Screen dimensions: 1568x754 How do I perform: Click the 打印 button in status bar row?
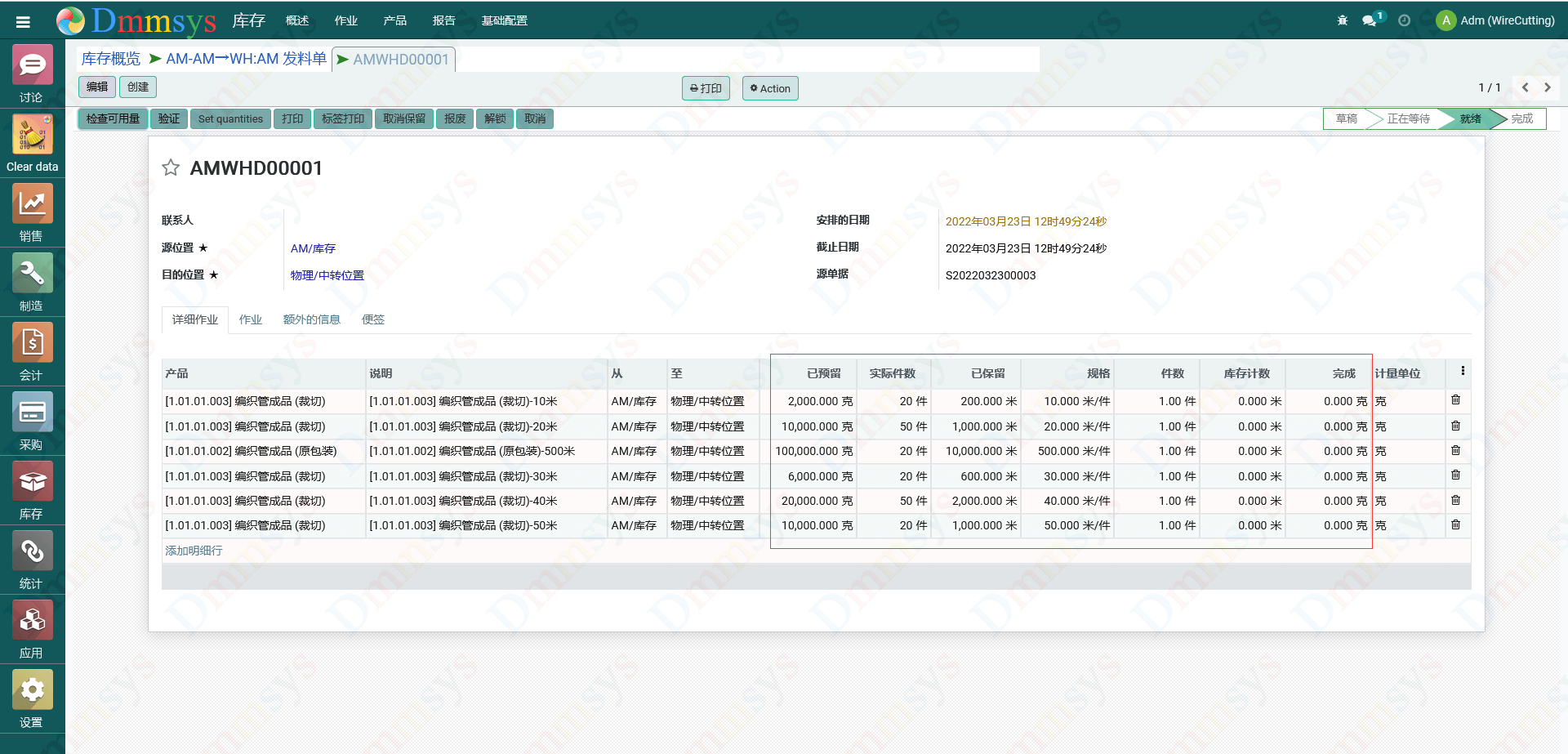292,118
